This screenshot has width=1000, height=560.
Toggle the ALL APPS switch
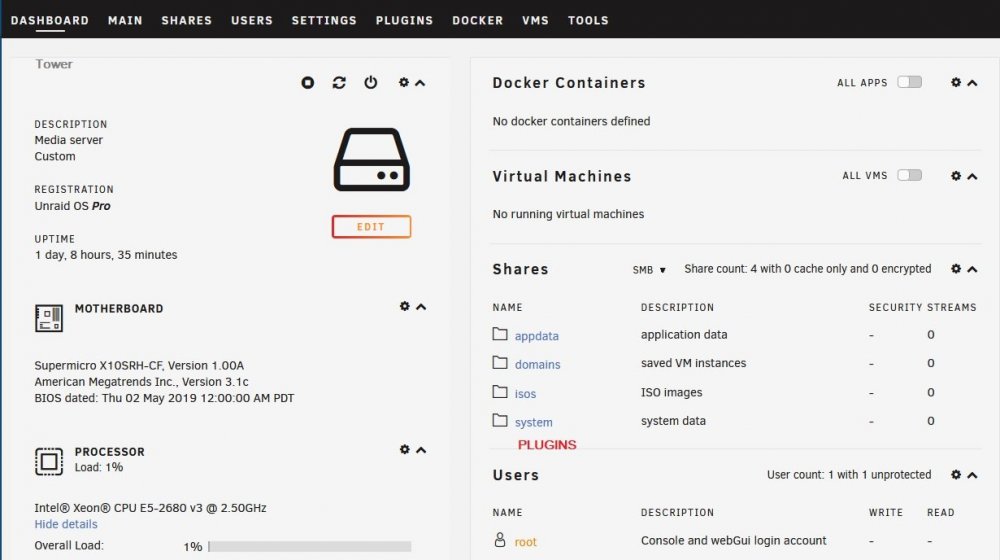[909, 82]
